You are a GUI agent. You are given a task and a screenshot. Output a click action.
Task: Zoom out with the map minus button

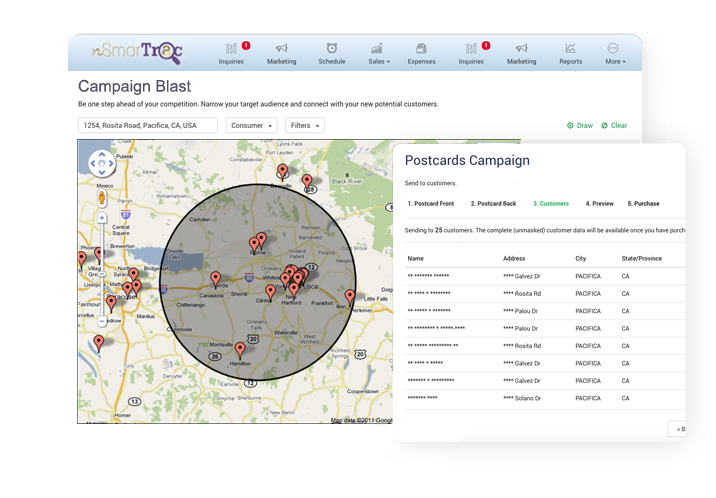coord(102,321)
